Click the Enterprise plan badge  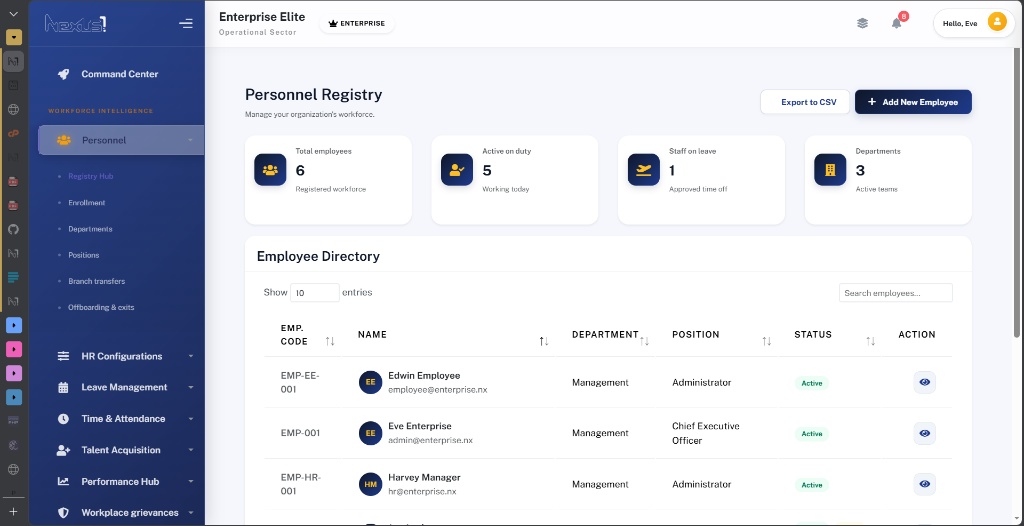pos(357,24)
